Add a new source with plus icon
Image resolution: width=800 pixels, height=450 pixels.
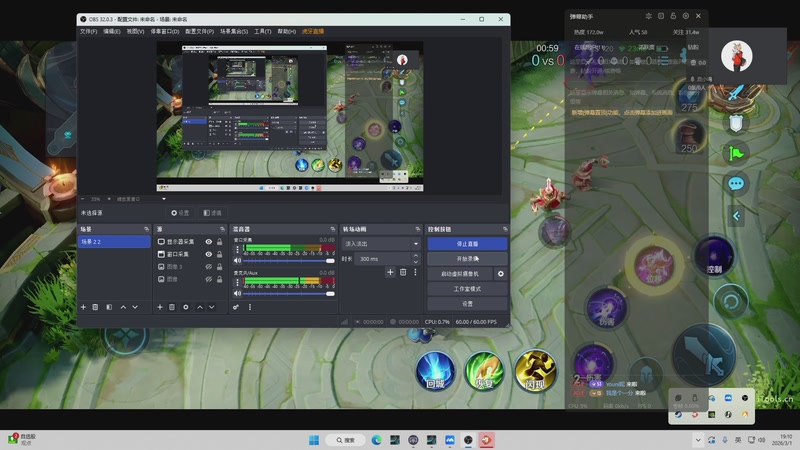(160, 307)
